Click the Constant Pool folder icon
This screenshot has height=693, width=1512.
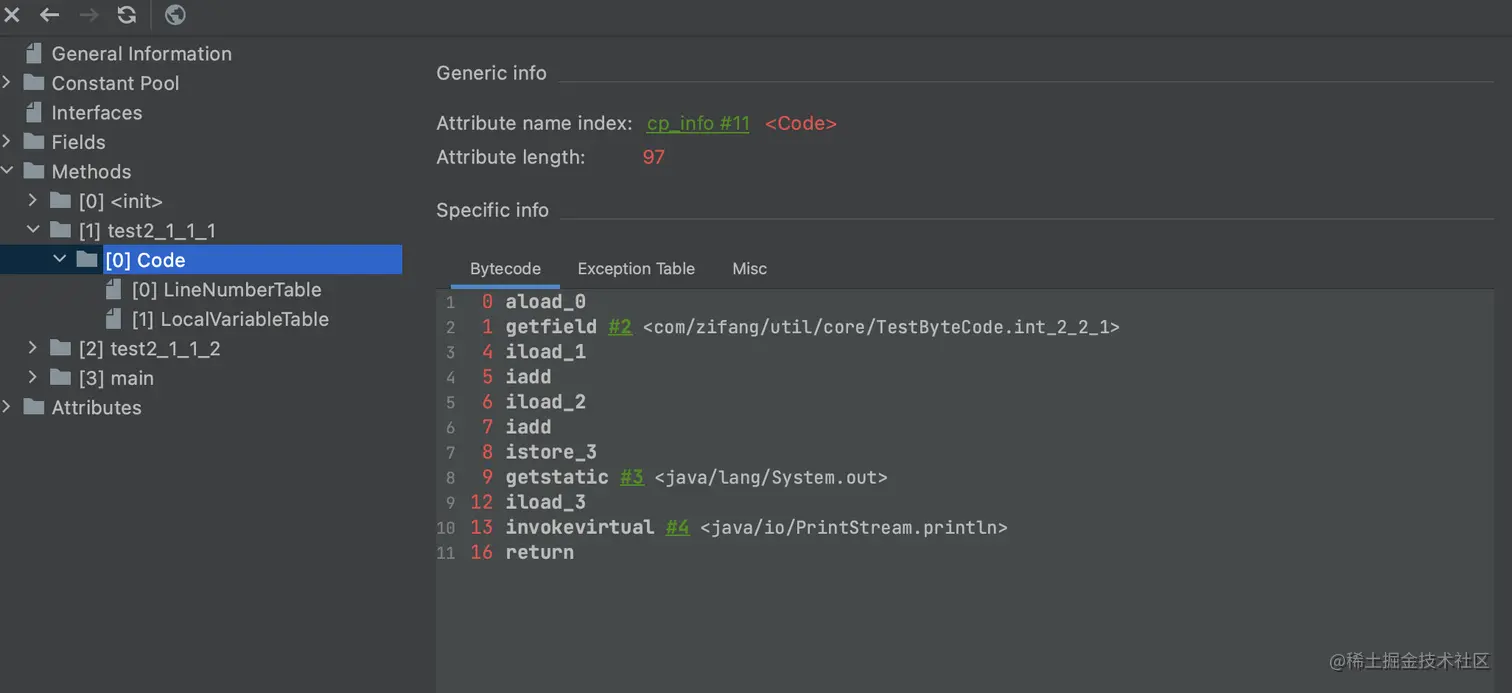(34, 83)
